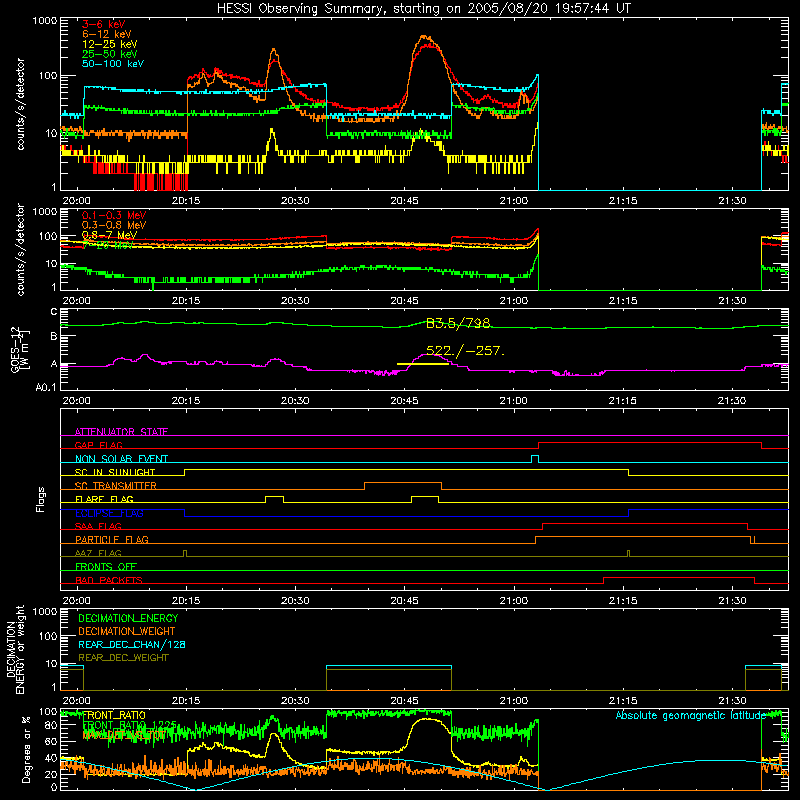
Task: Click the HESSI Observing Summary plot title
Action: click(424, 9)
